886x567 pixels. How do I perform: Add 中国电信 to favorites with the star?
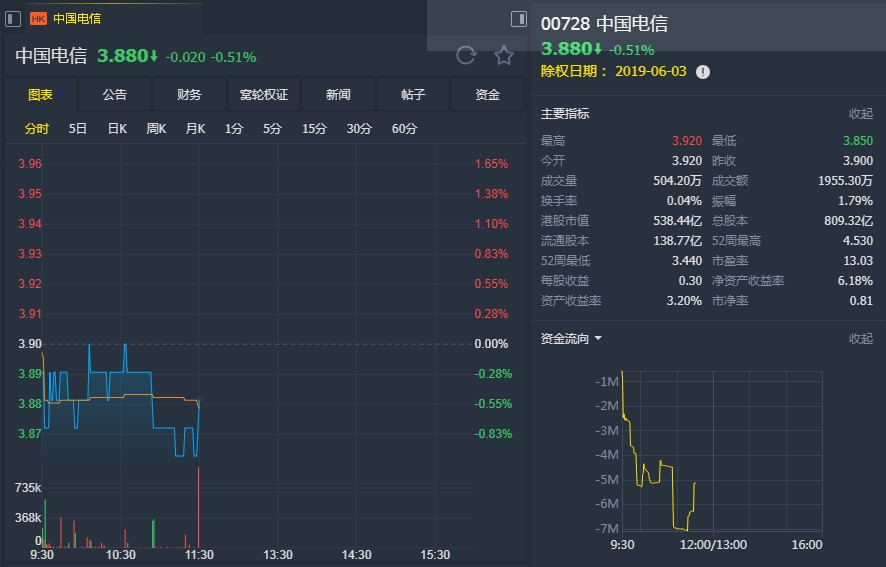tap(503, 55)
